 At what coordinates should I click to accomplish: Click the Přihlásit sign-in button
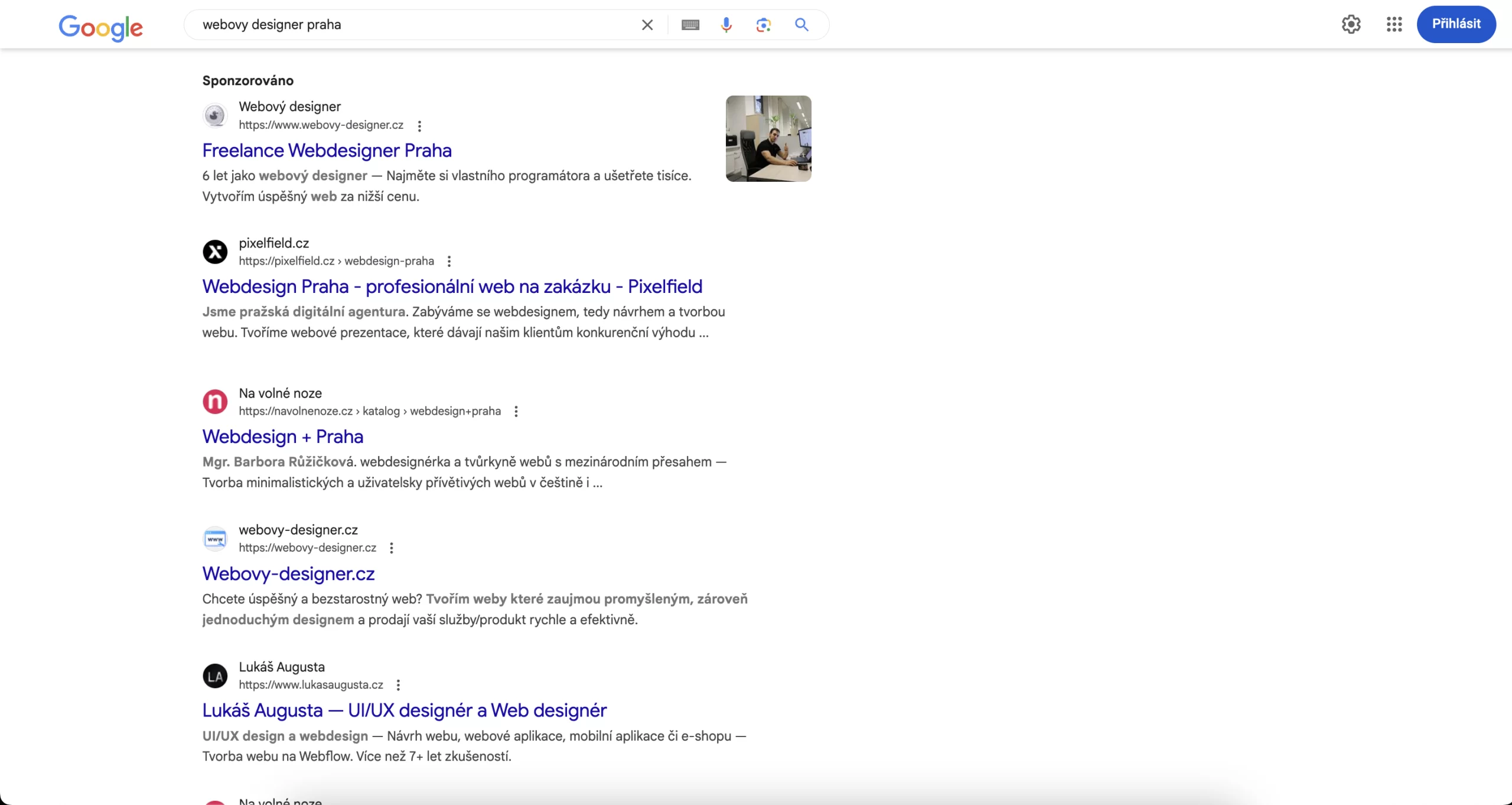coord(1456,24)
